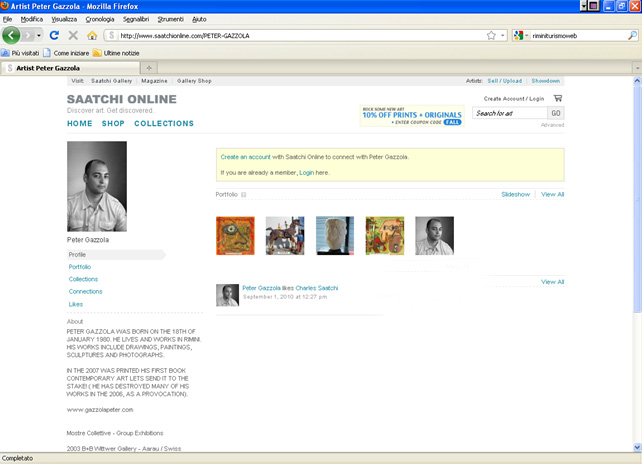Open the Visualizza menu
Screen dimensions: 642x464
point(64,19)
